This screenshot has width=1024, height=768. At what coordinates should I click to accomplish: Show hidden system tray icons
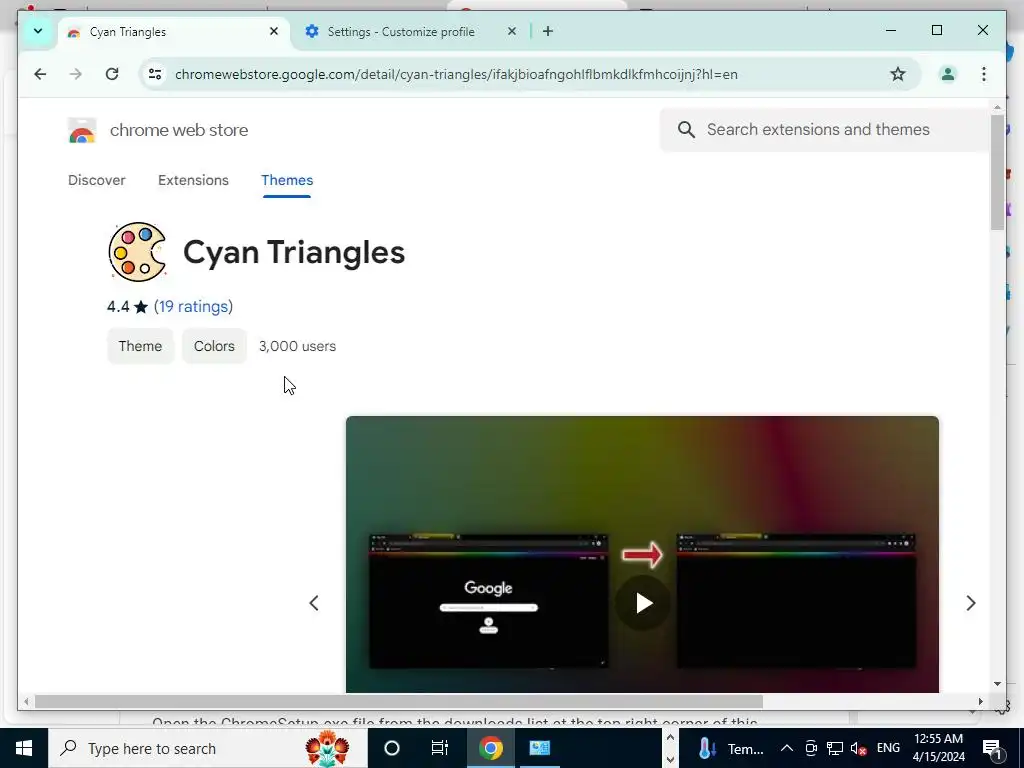click(787, 748)
